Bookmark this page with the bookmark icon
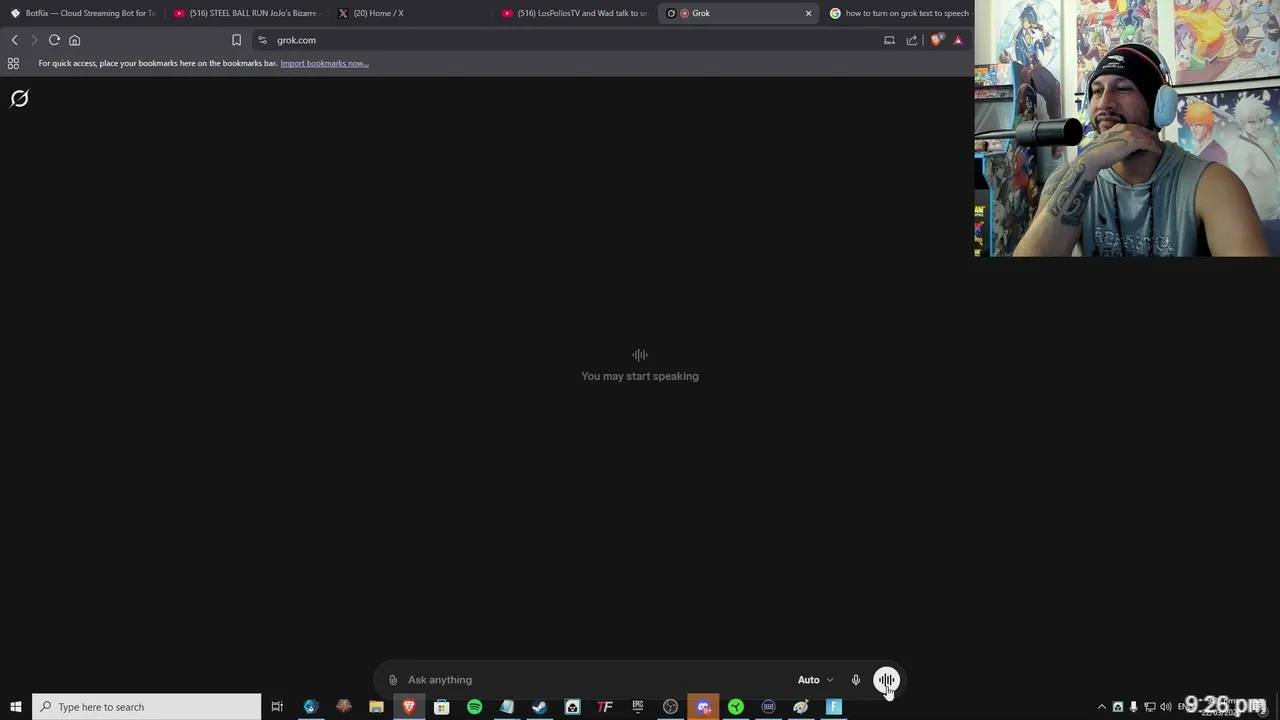This screenshot has height=720, width=1280. [x=236, y=40]
